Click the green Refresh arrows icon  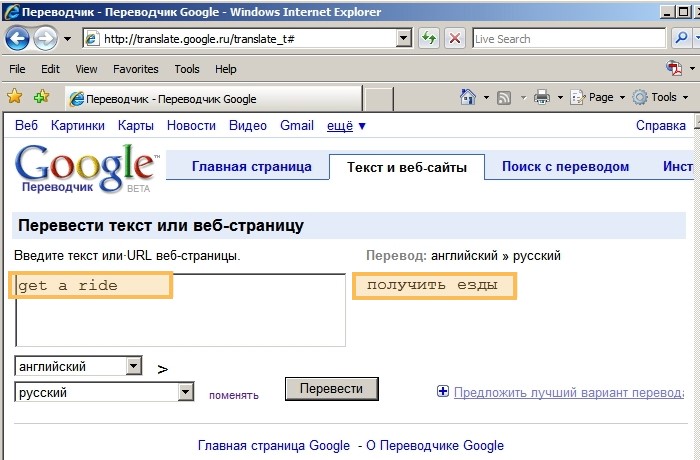tap(429, 38)
